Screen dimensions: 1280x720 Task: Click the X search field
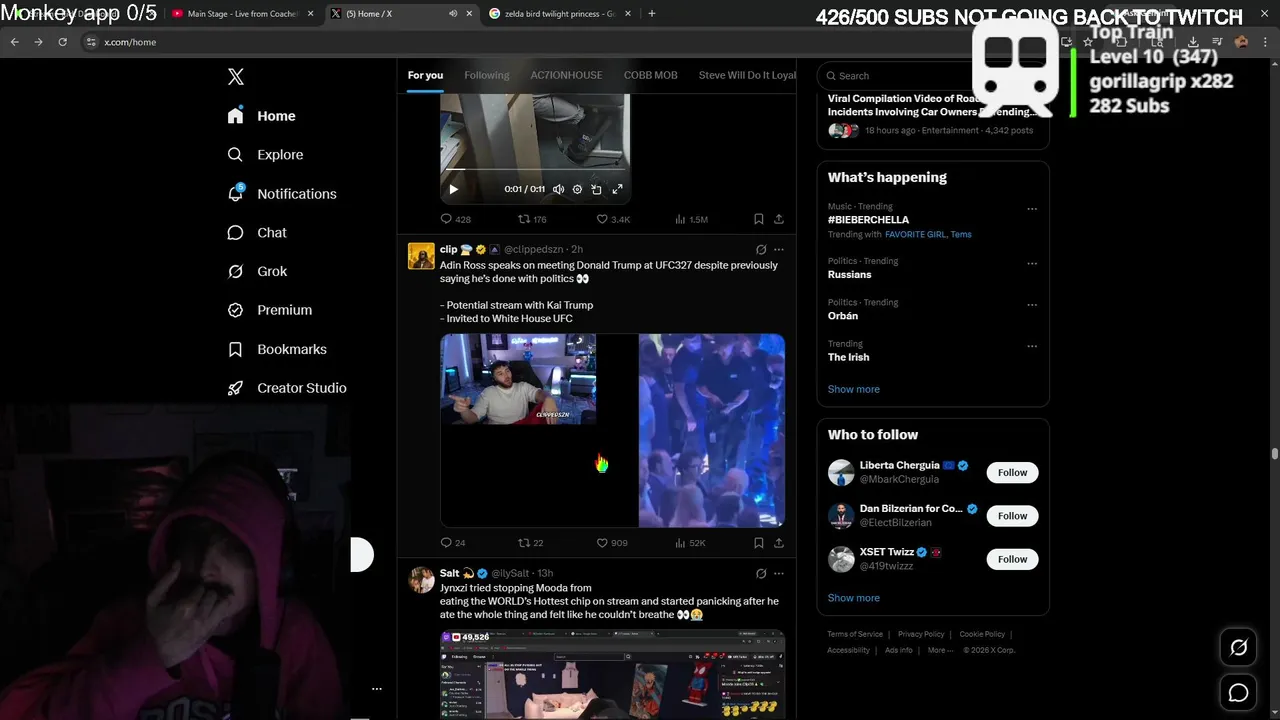(932, 76)
